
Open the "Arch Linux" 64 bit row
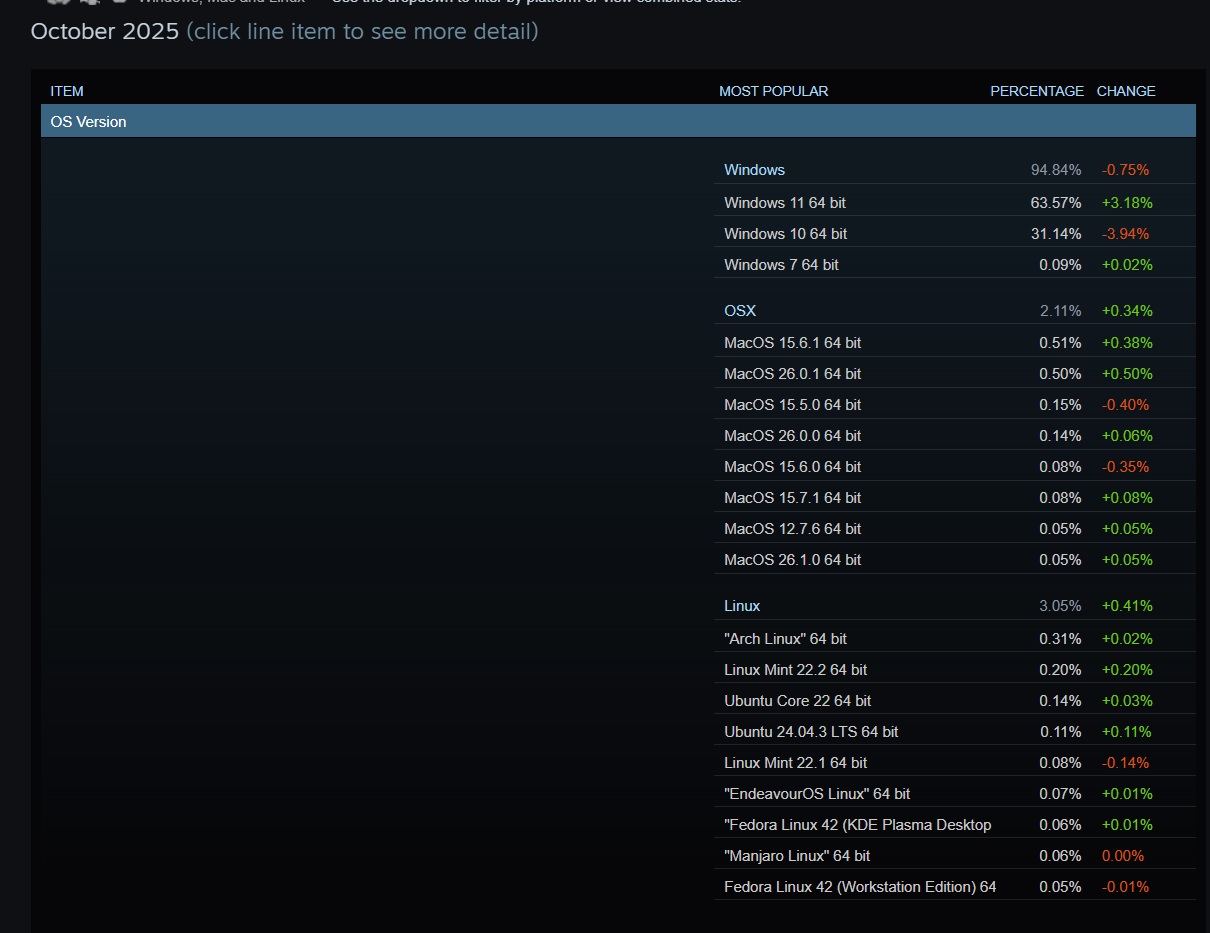pyautogui.click(x=784, y=639)
